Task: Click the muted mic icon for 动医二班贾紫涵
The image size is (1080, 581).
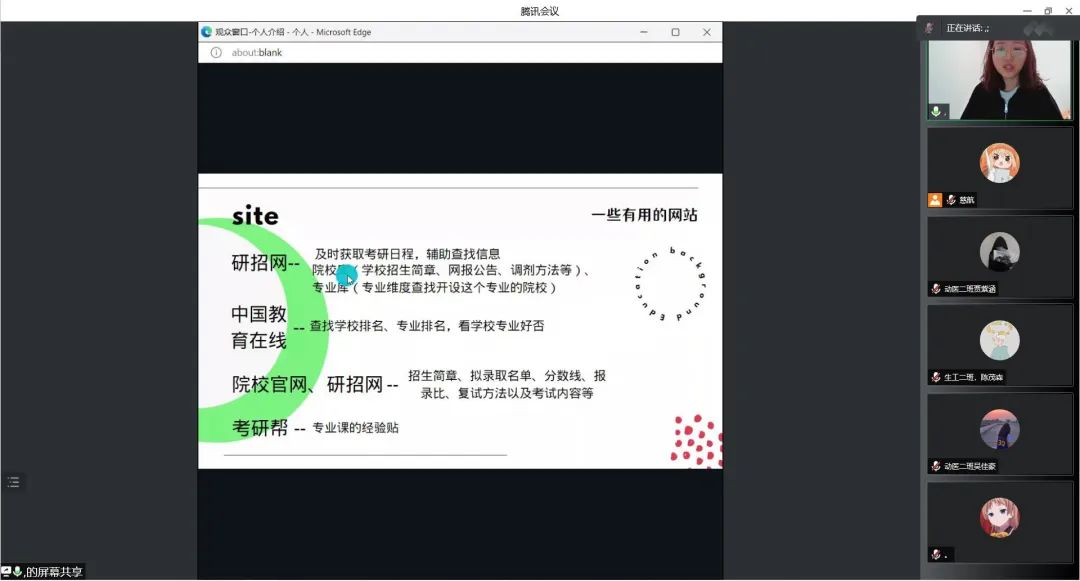Action: 936,289
